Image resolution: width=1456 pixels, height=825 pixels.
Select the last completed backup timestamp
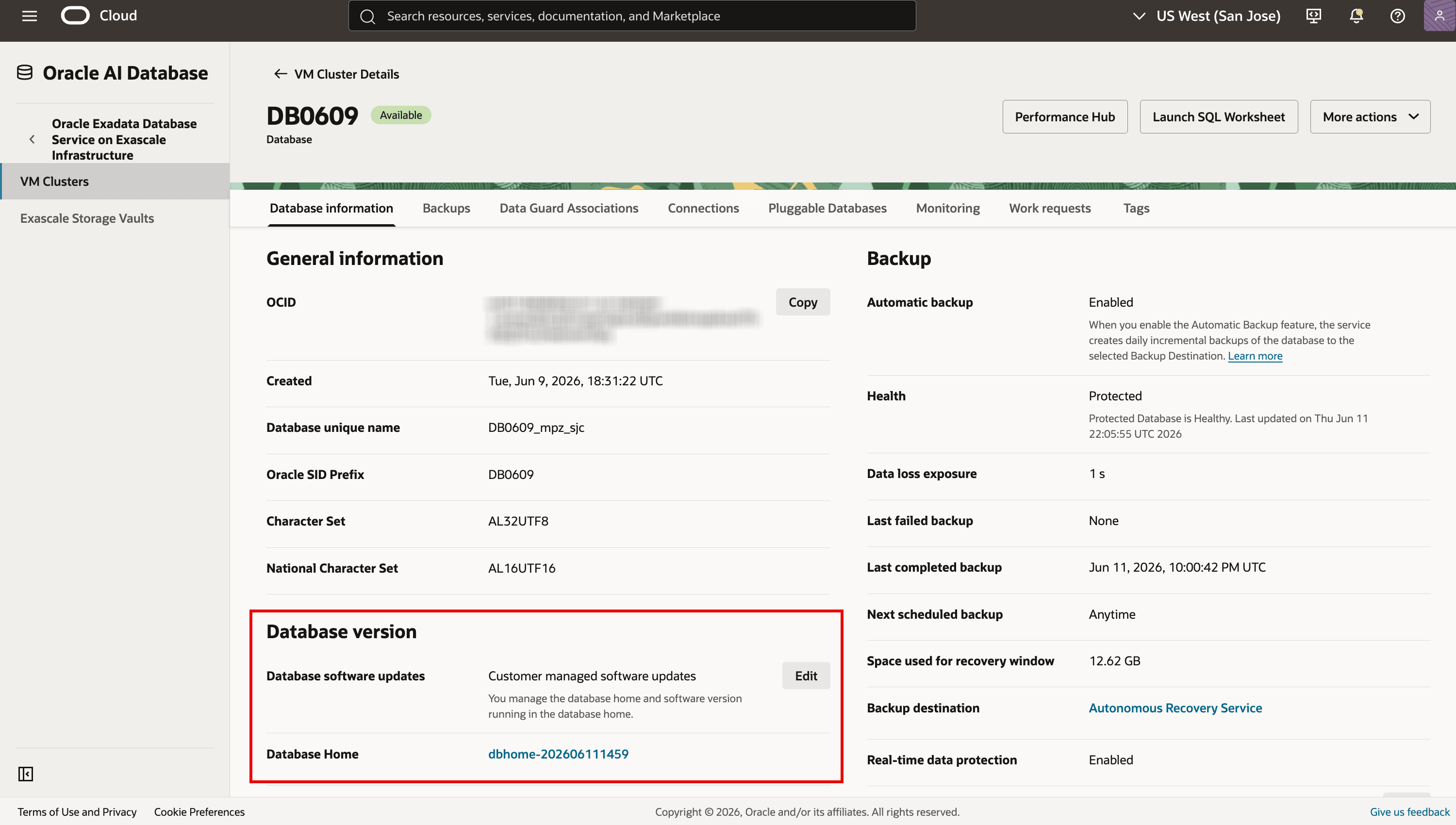[1177, 567]
